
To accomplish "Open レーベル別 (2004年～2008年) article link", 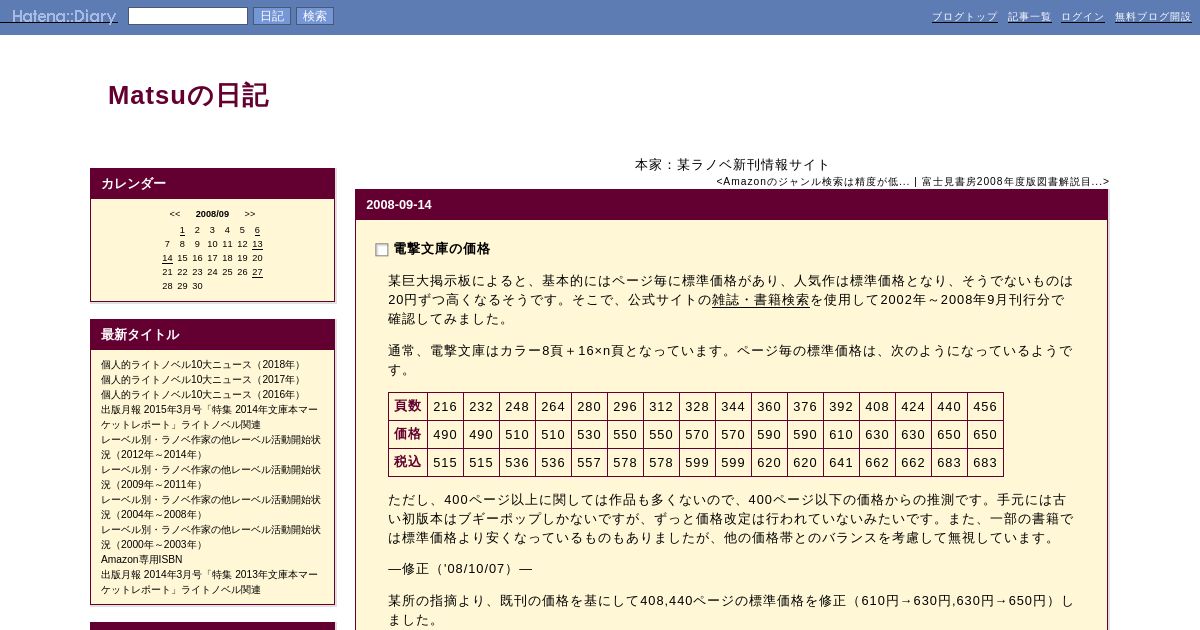I will tap(211, 507).
